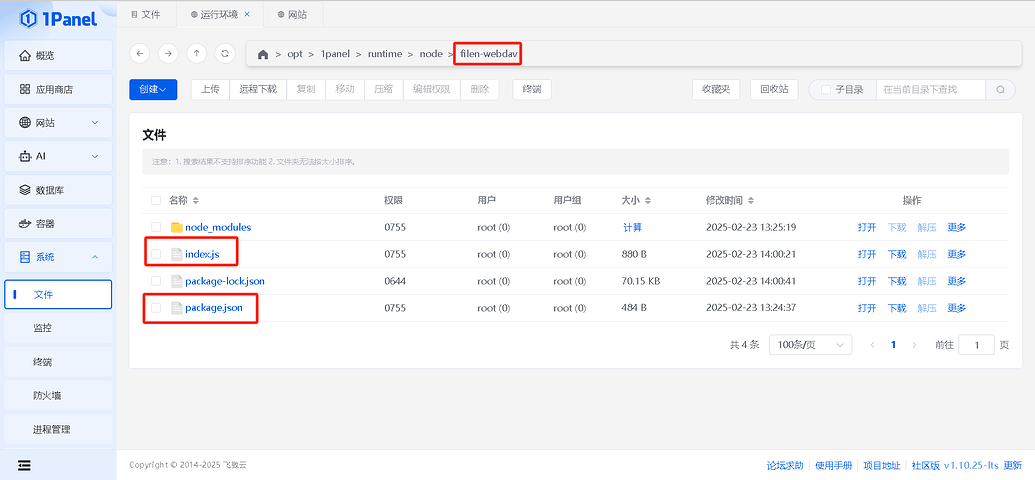Open 更多 menu for package.json
This screenshot has width=1035, height=480.
956,308
